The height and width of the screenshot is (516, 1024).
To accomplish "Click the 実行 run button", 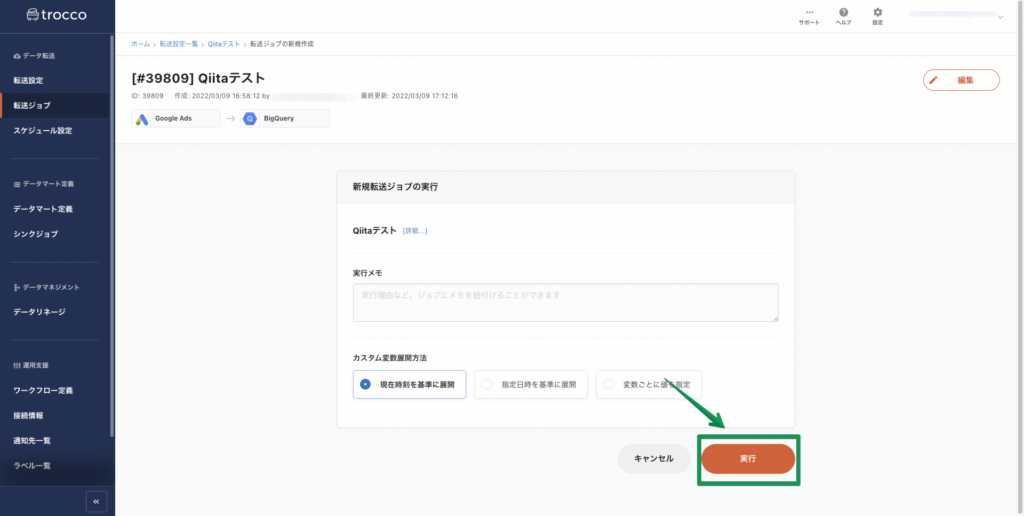I will pos(748,458).
